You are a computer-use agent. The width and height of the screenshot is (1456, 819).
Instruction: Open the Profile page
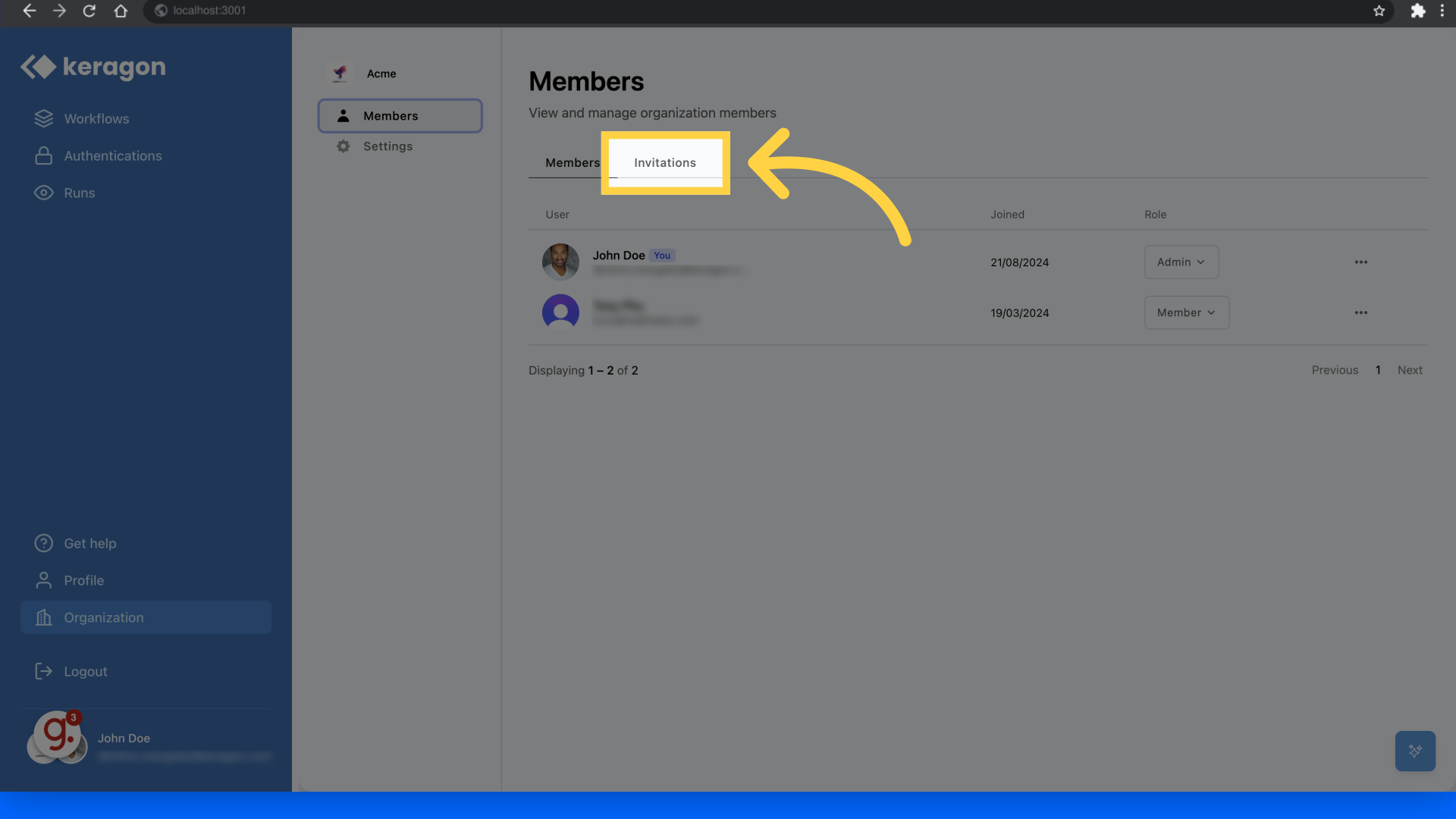83,581
